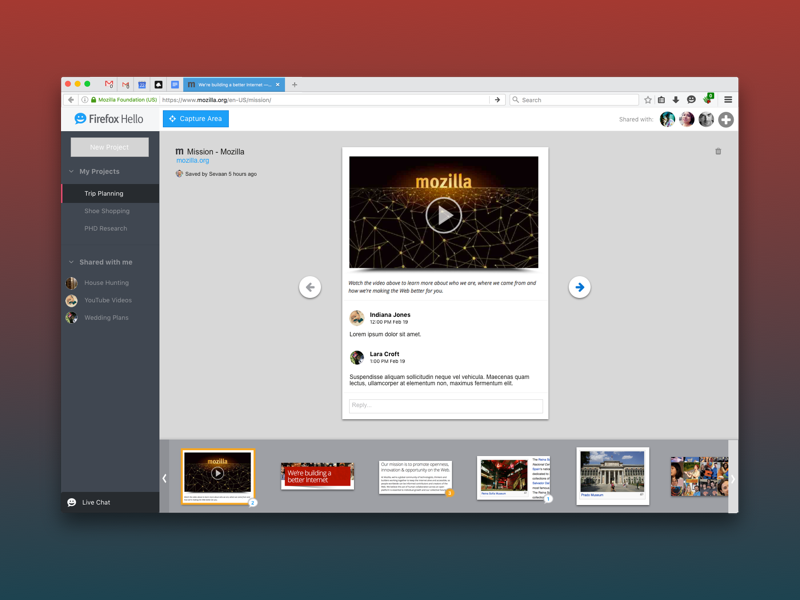Select the mozilla video thumbnail
The height and width of the screenshot is (600, 800).
(218, 477)
